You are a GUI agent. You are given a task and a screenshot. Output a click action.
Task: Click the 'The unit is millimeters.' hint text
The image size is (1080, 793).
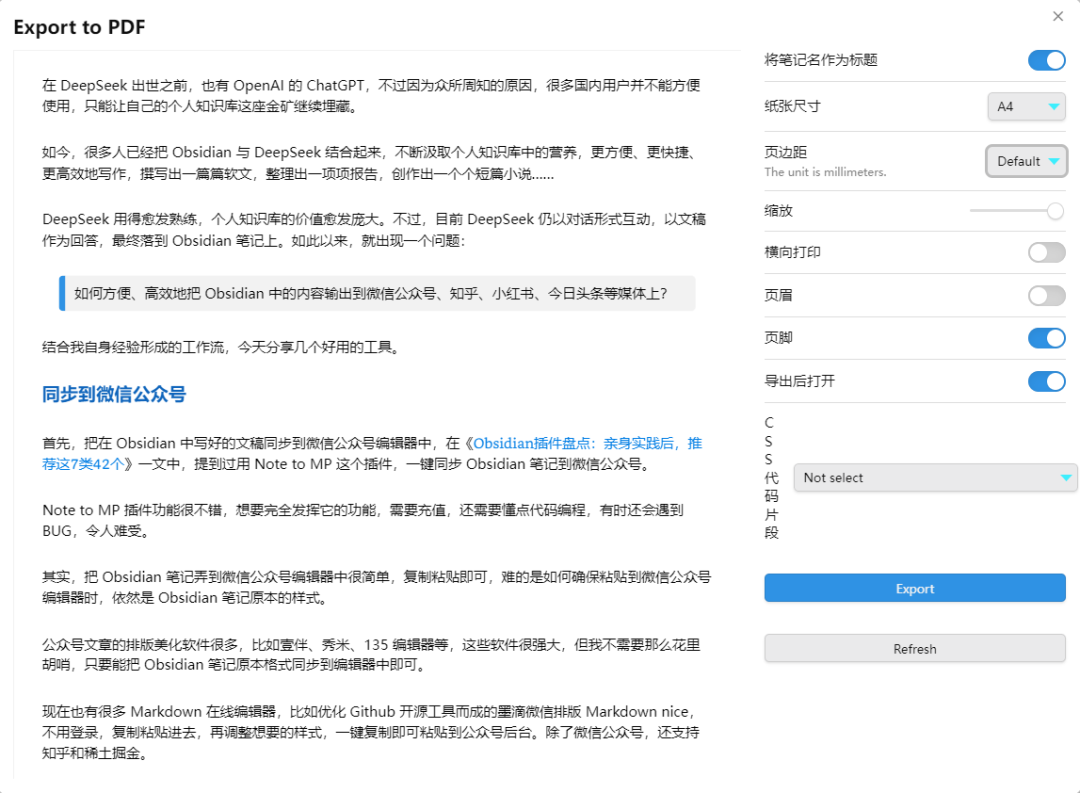tap(825, 172)
